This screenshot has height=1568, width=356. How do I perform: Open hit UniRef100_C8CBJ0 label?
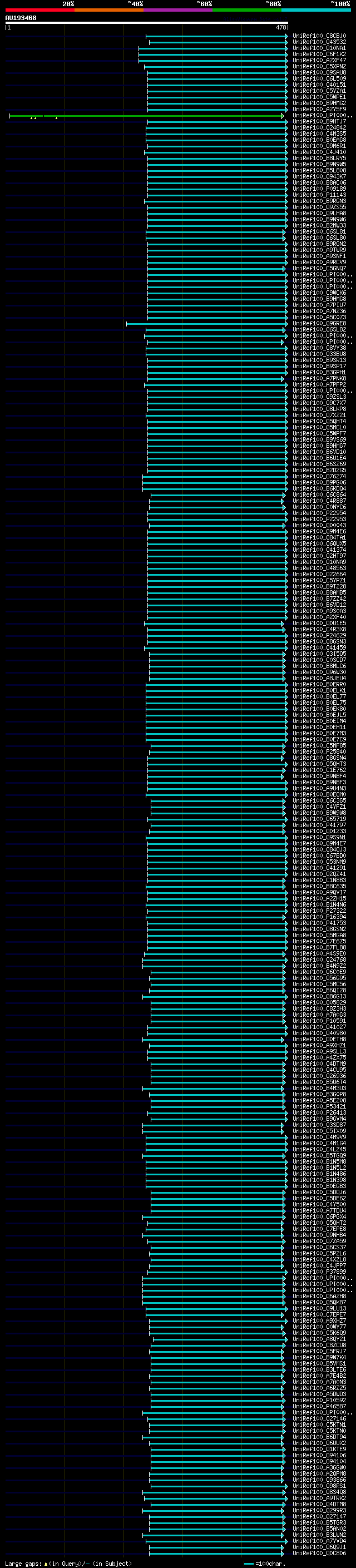point(319,36)
